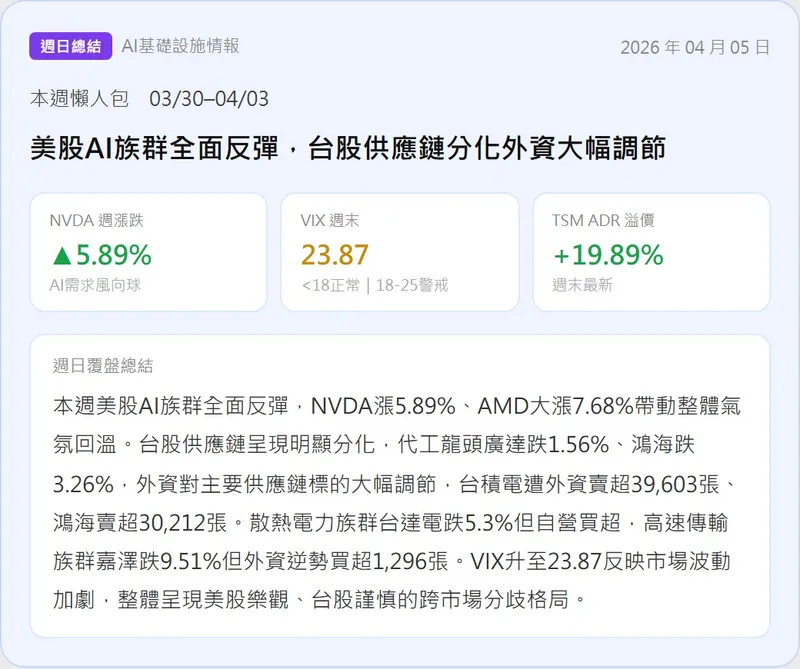Click the 週日覆盤總結 section heading
Viewport: 800px width, 669px height.
[103, 365]
